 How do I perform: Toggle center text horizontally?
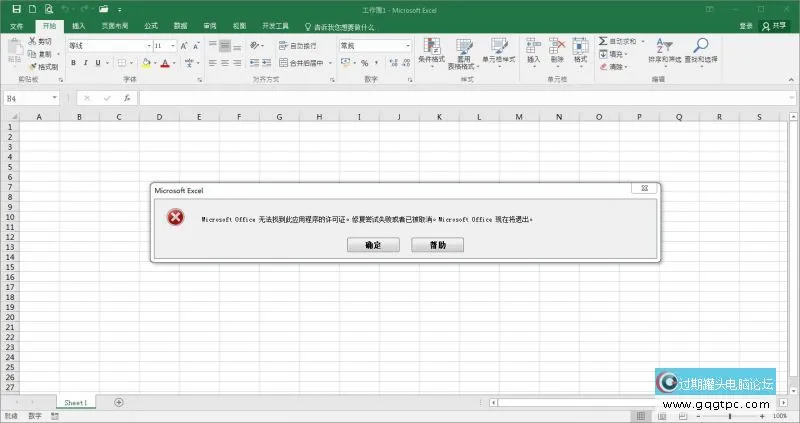[225, 63]
